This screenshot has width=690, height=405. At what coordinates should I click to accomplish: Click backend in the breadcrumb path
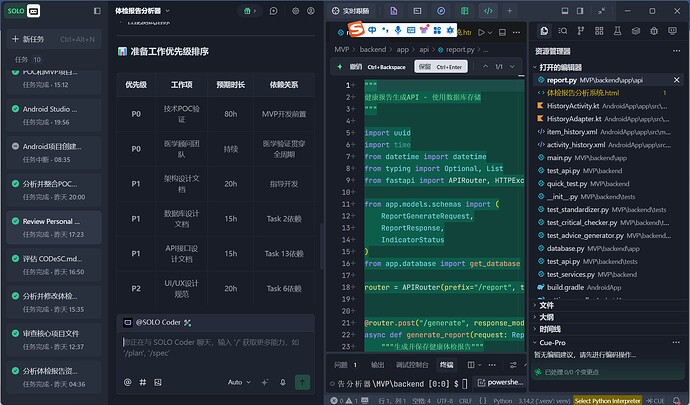(x=373, y=49)
